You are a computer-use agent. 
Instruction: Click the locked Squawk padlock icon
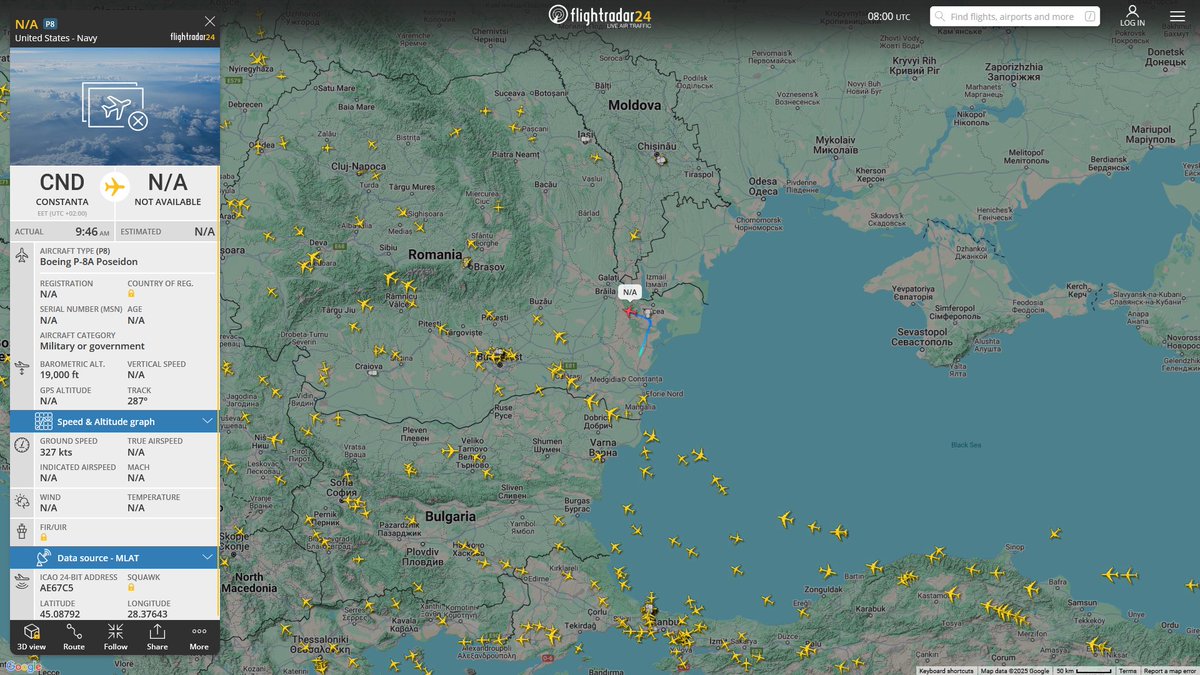tap(131, 587)
